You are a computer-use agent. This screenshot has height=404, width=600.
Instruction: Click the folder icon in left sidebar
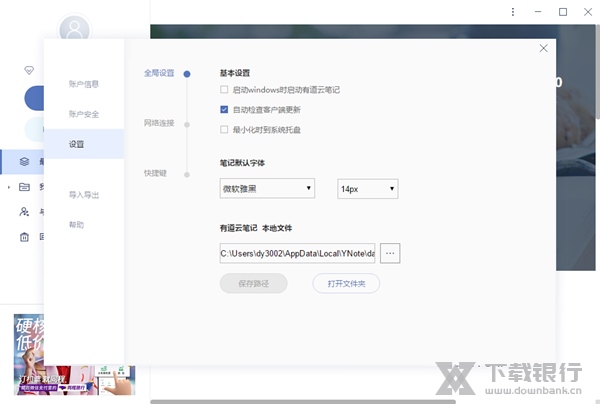(x=25, y=186)
